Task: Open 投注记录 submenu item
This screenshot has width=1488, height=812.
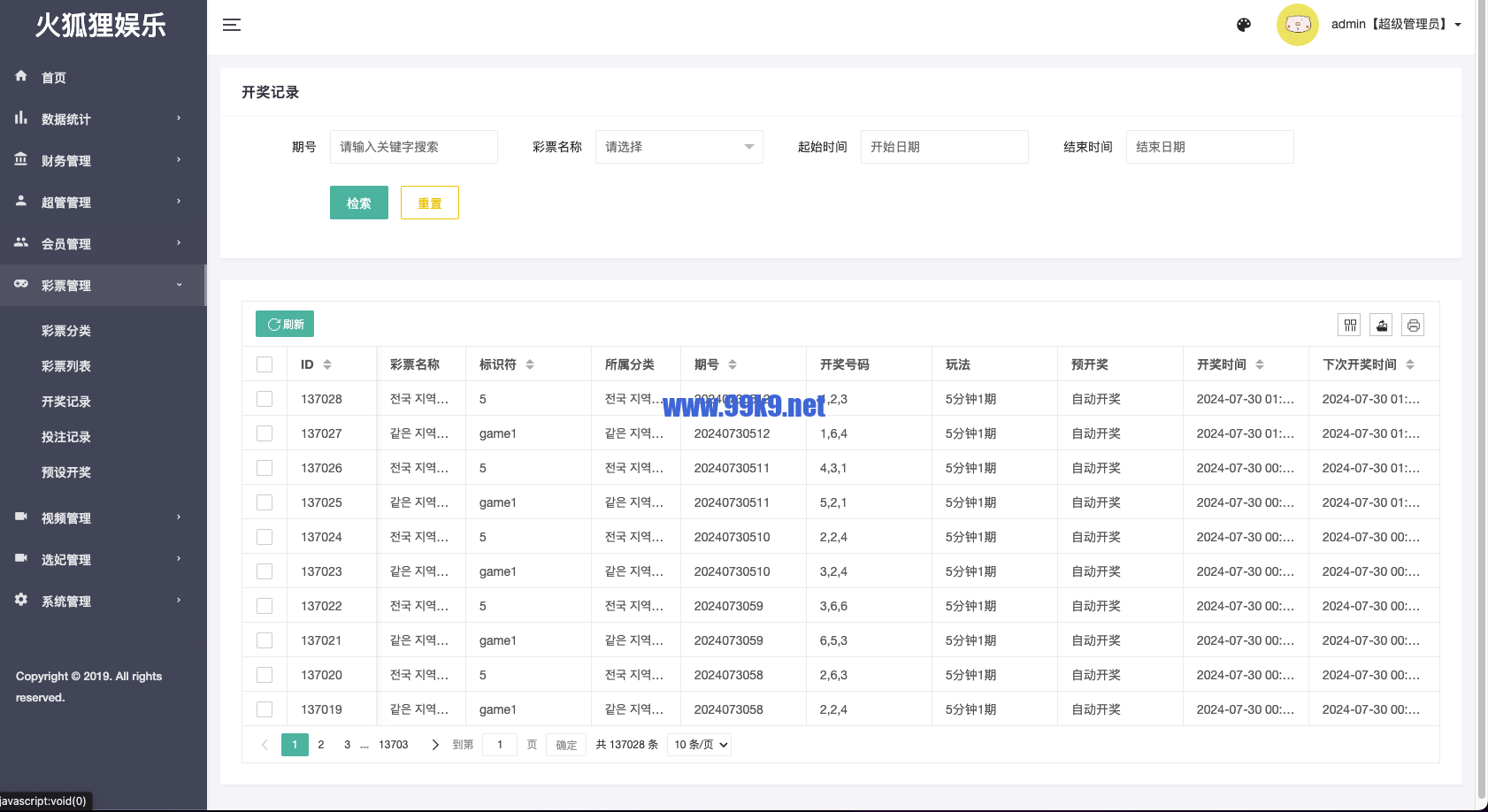Action: (x=66, y=437)
